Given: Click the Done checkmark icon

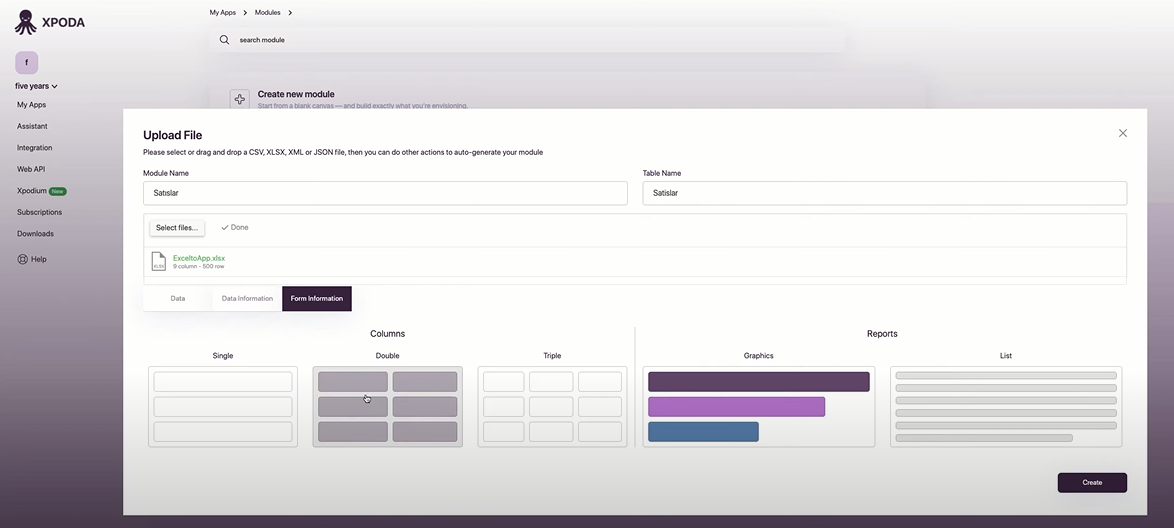Looking at the screenshot, I should (x=225, y=228).
